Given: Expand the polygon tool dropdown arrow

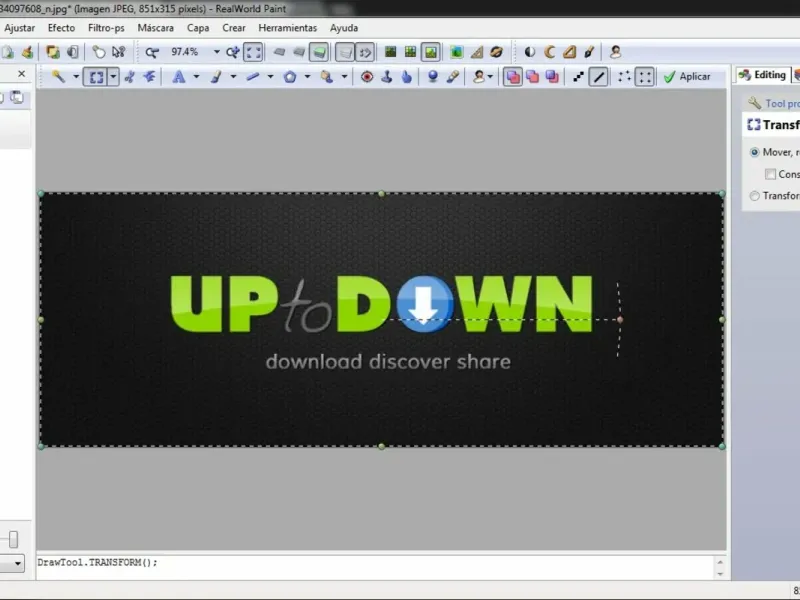Looking at the screenshot, I should pyautogui.click(x=307, y=77).
